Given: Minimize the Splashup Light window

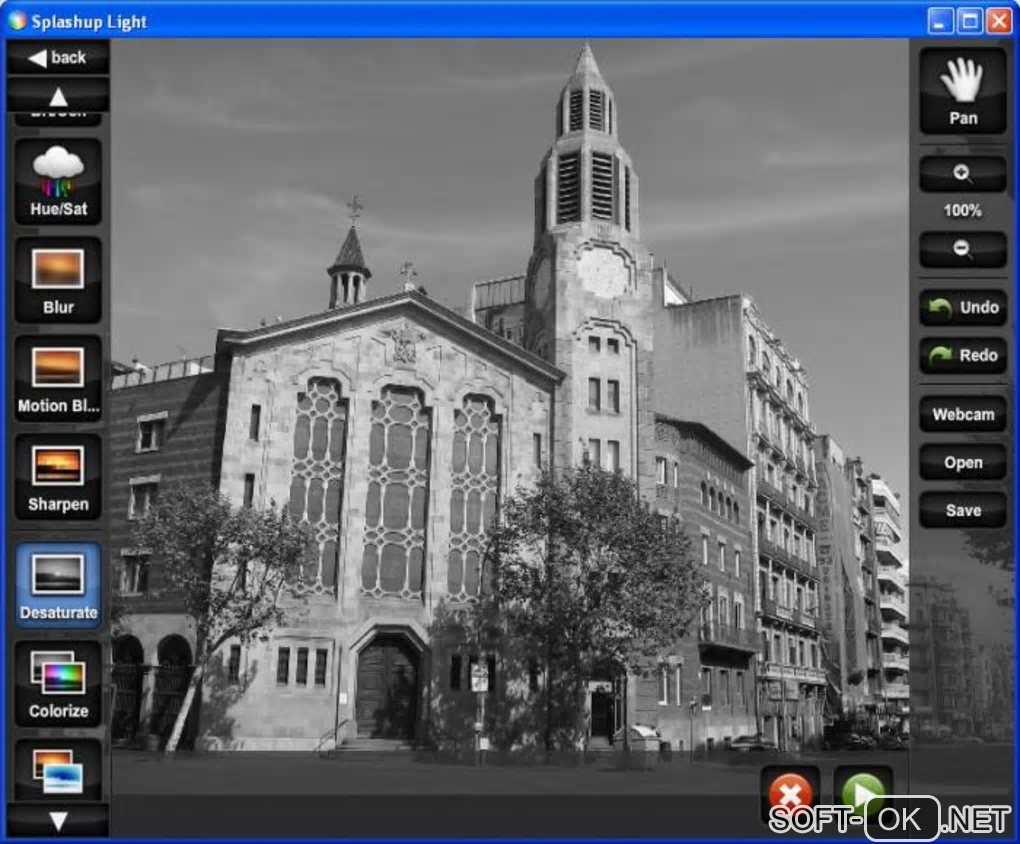Looking at the screenshot, I should click(x=939, y=21).
